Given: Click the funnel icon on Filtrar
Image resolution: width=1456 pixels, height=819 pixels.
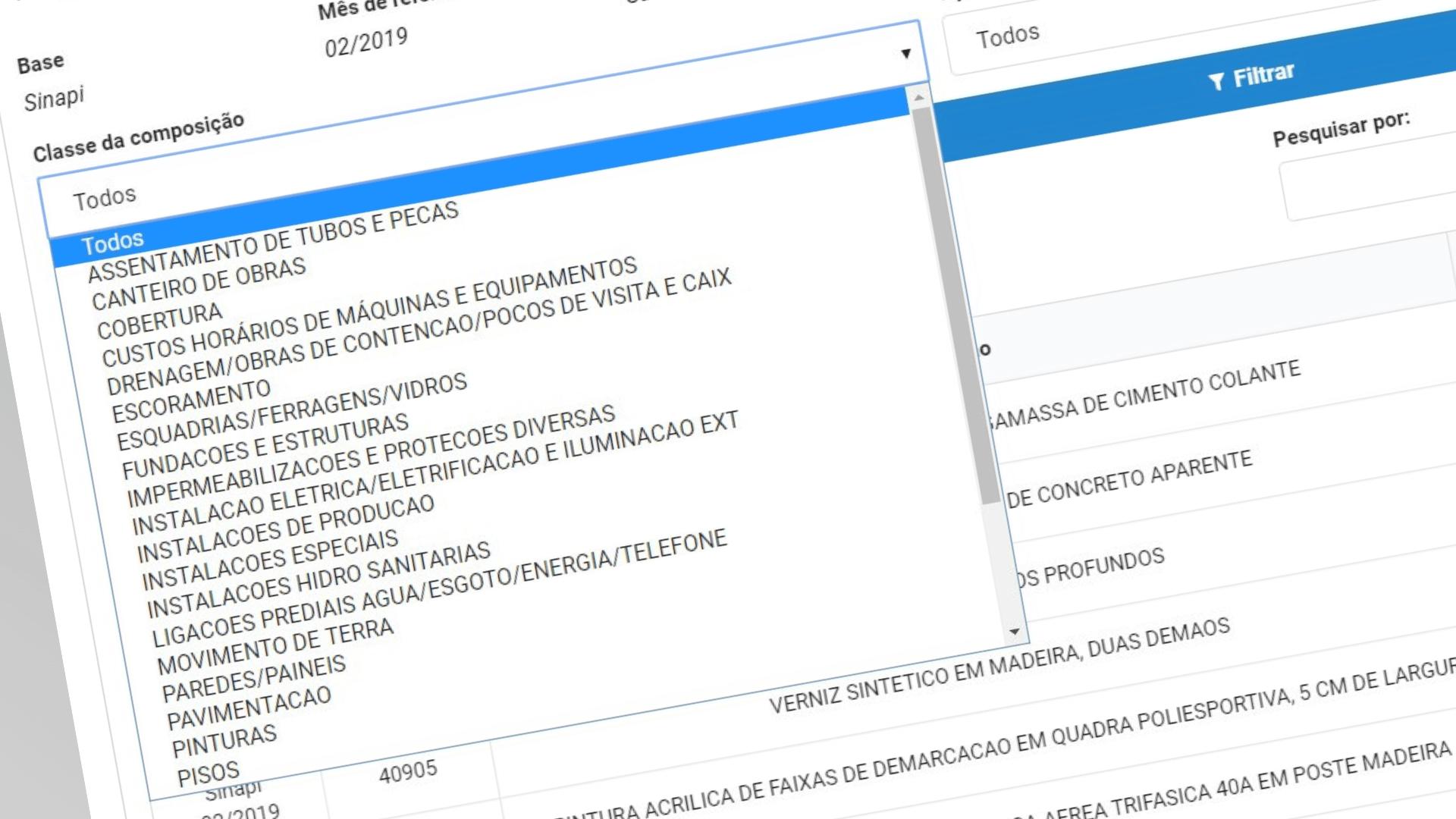Looking at the screenshot, I should pos(1216,80).
